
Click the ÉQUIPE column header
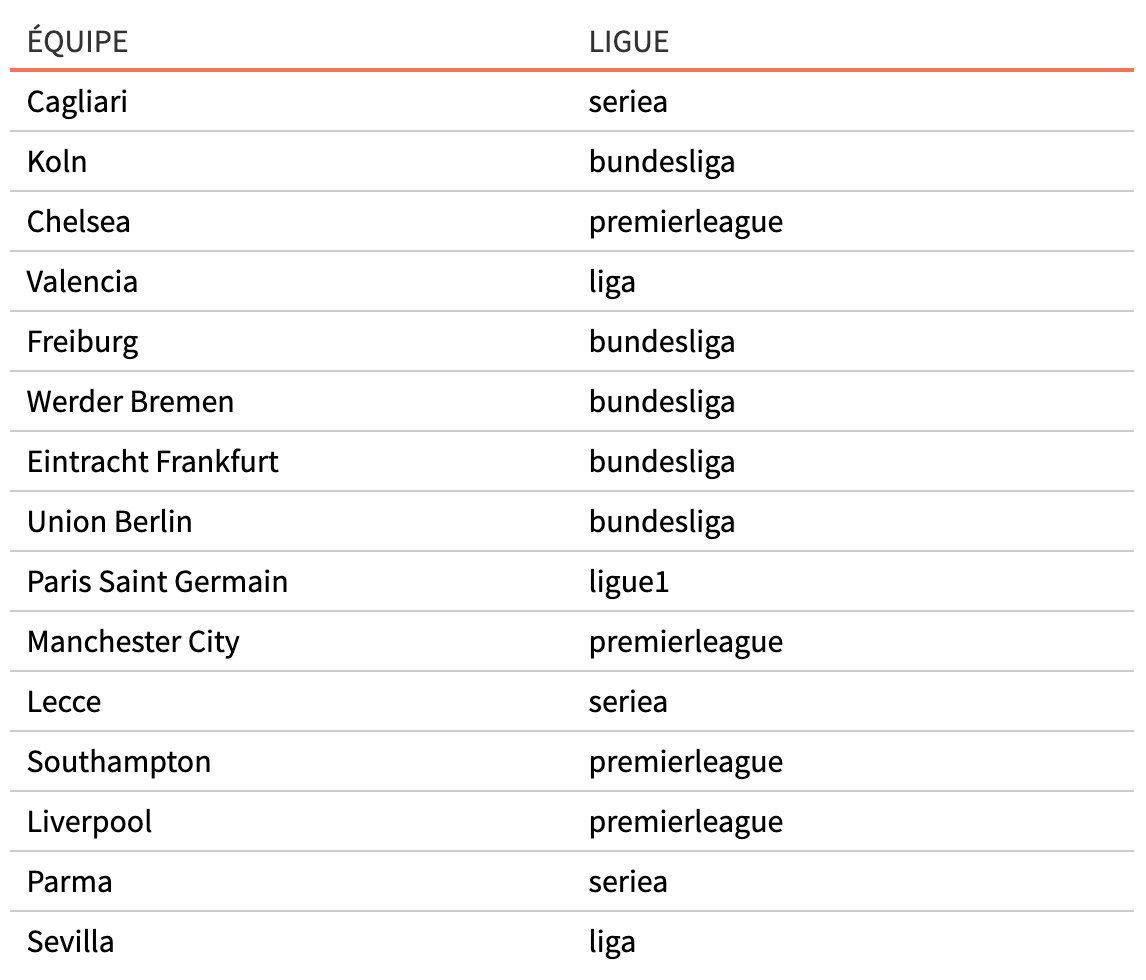77,42
